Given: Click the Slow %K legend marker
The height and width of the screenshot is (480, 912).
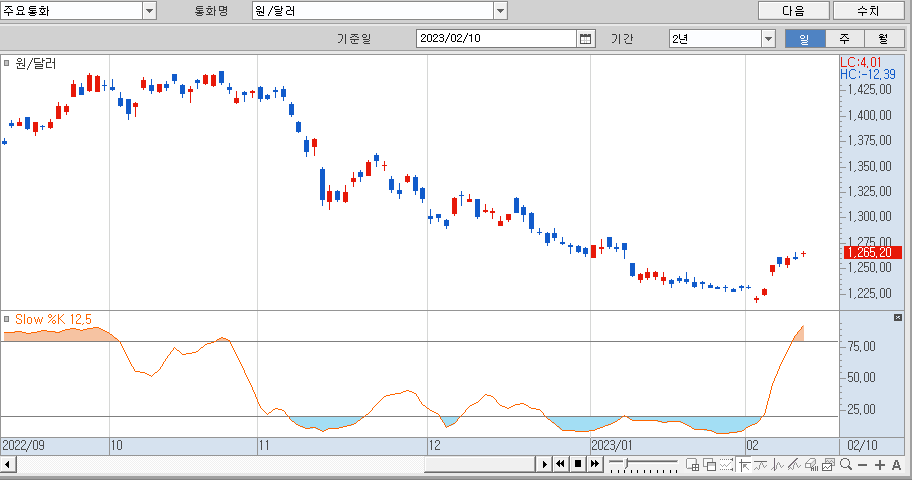Looking at the screenshot, I should (x=6, y=319).
